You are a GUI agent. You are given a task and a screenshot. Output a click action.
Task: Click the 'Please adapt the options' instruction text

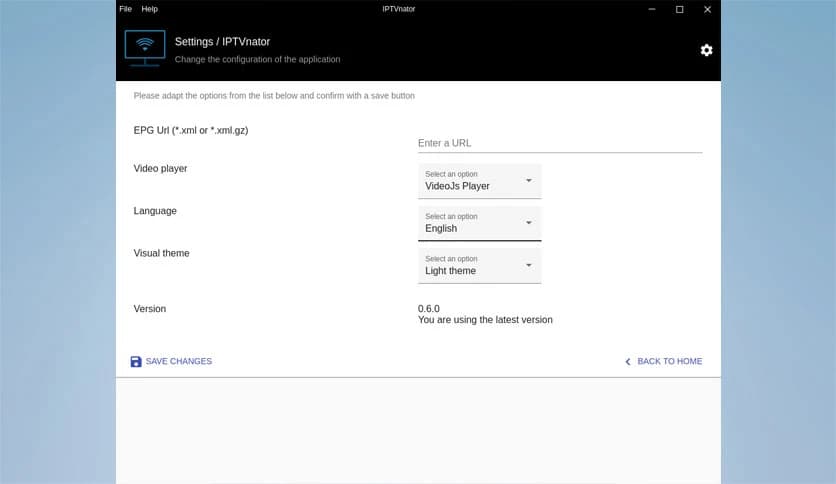(x=274, y=95)
